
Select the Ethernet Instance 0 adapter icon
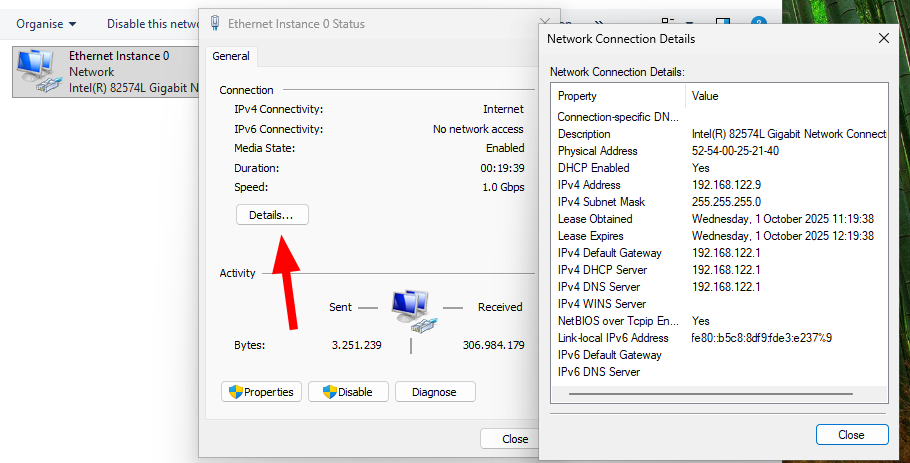37,71
